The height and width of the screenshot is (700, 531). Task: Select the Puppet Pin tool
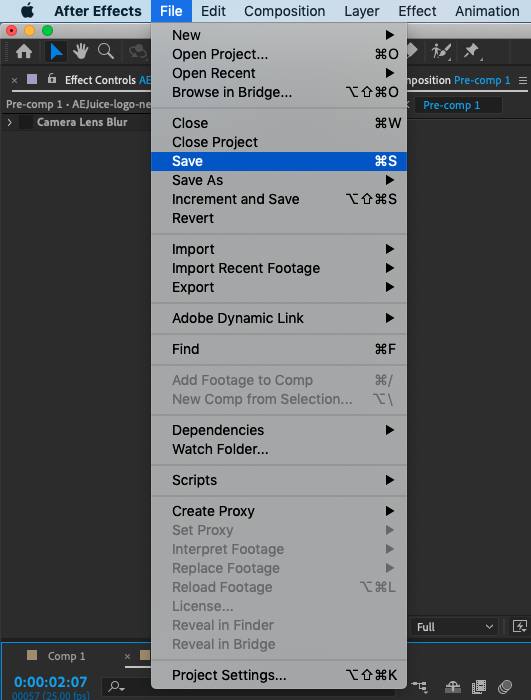(472, 52)
